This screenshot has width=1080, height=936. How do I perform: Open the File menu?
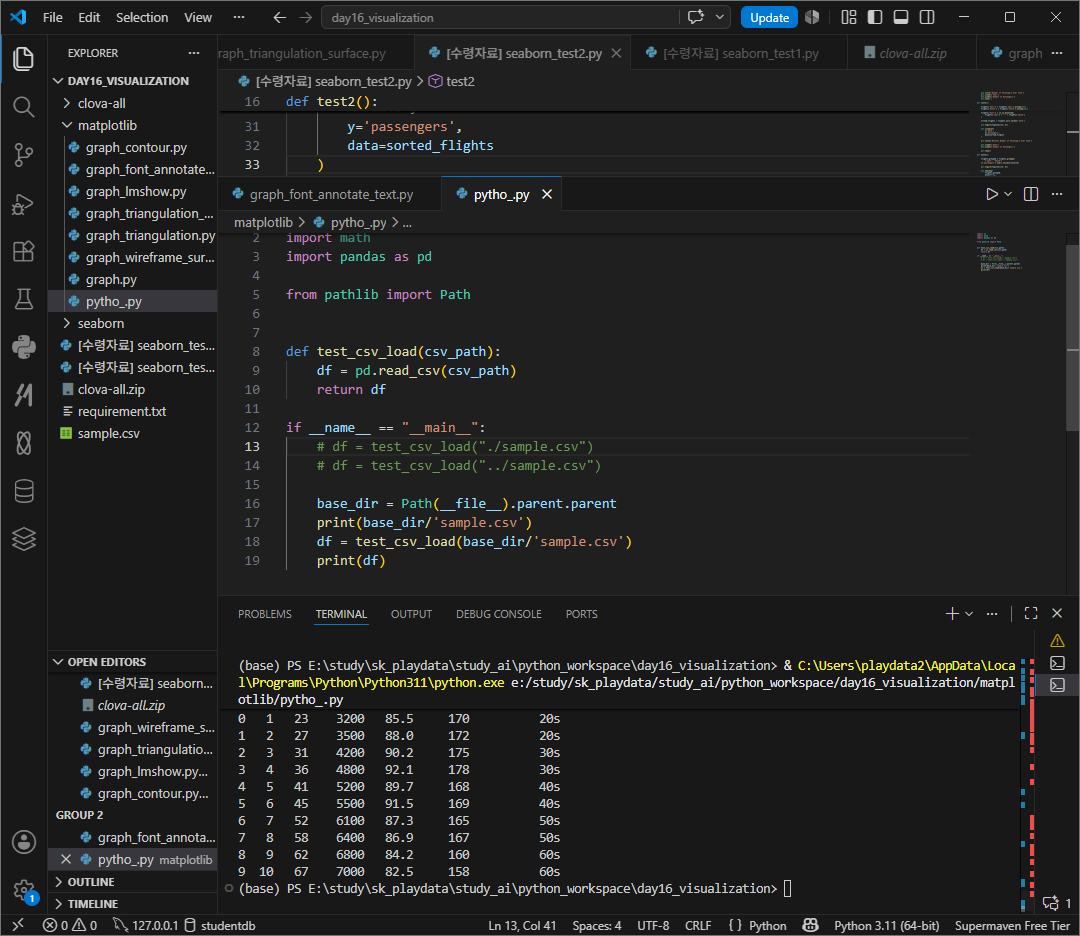[x=52, y=17]
